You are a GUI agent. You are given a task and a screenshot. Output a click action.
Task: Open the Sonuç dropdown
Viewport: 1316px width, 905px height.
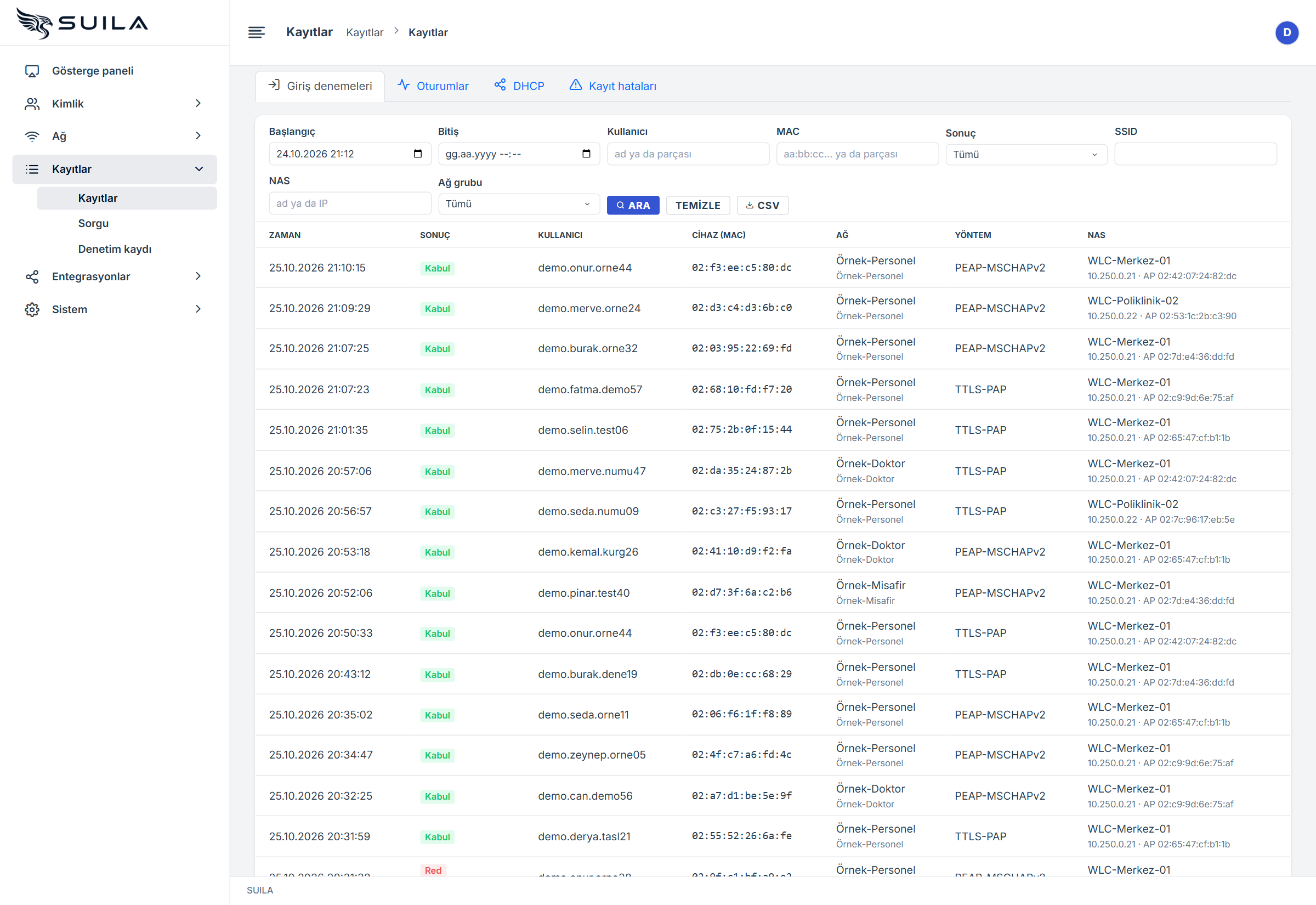click(x=1026, y=154)
